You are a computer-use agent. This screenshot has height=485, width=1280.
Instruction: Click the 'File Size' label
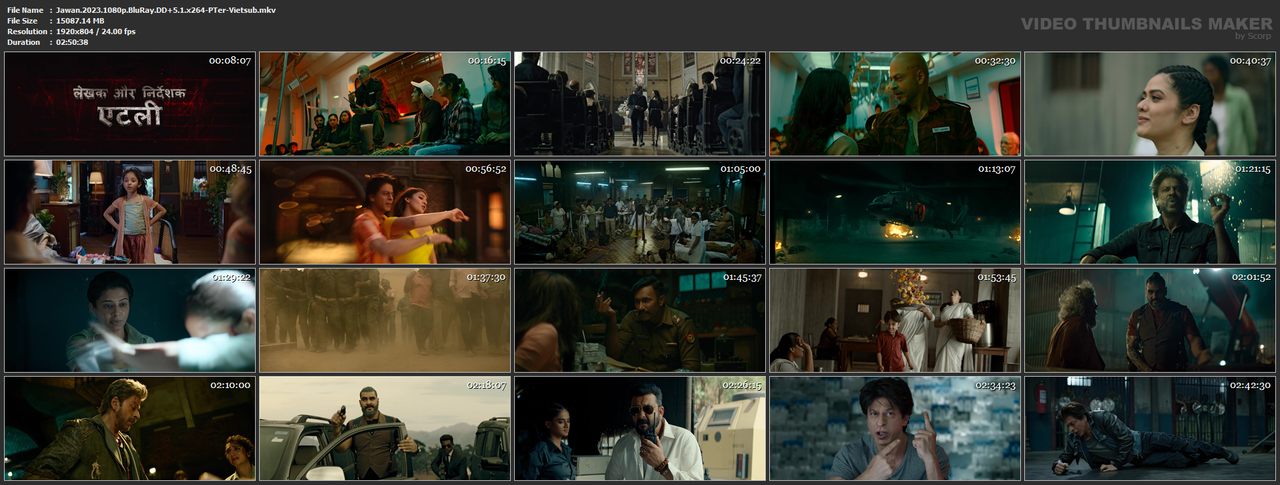pos(23,20)
